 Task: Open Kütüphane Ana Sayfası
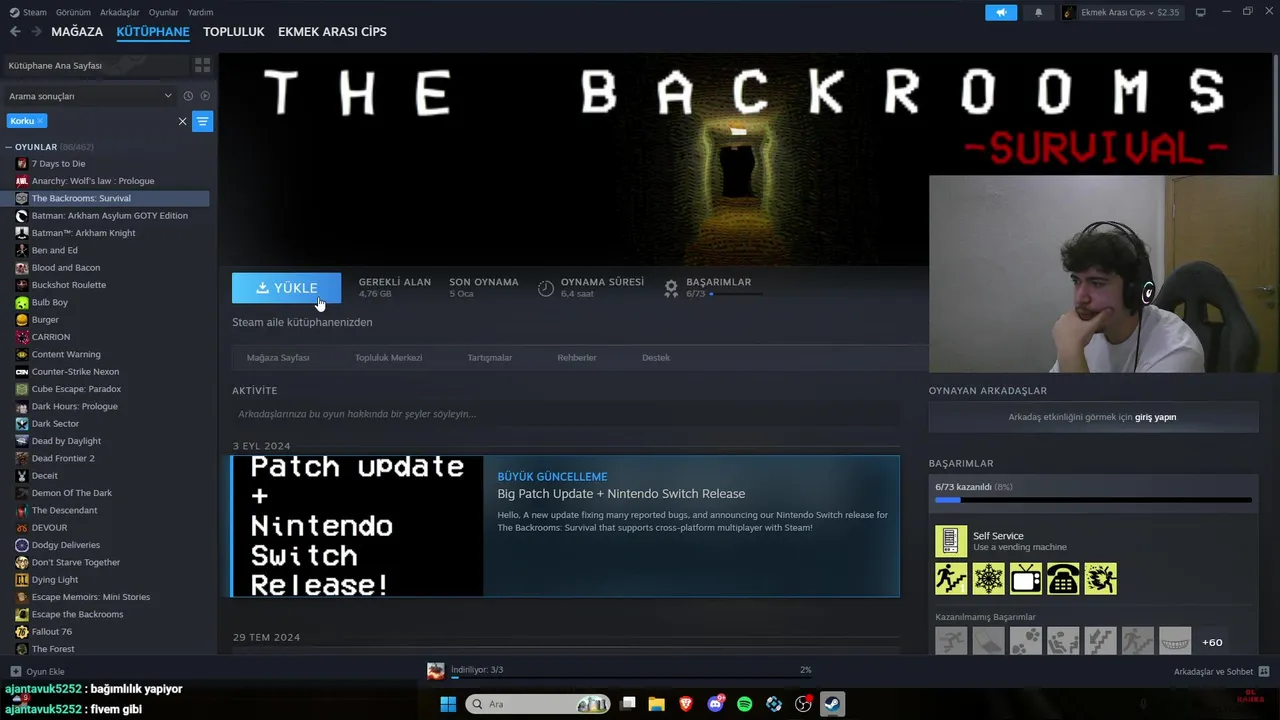coord(95,65)
